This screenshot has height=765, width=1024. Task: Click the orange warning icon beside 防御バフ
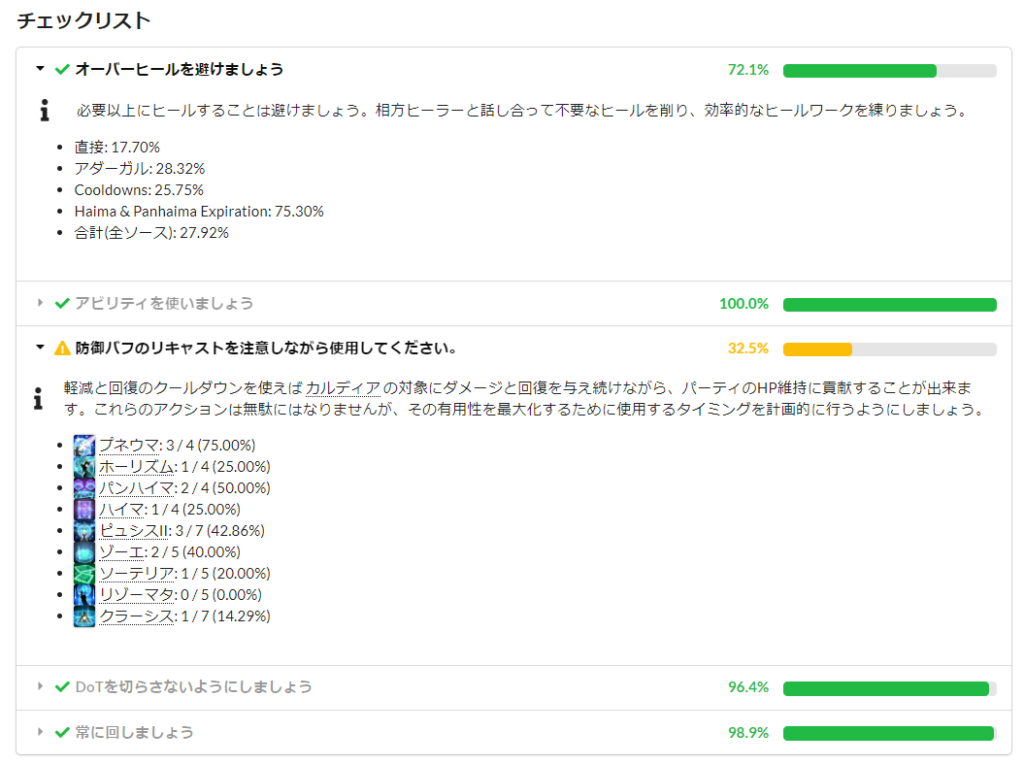tap(62, 348)
